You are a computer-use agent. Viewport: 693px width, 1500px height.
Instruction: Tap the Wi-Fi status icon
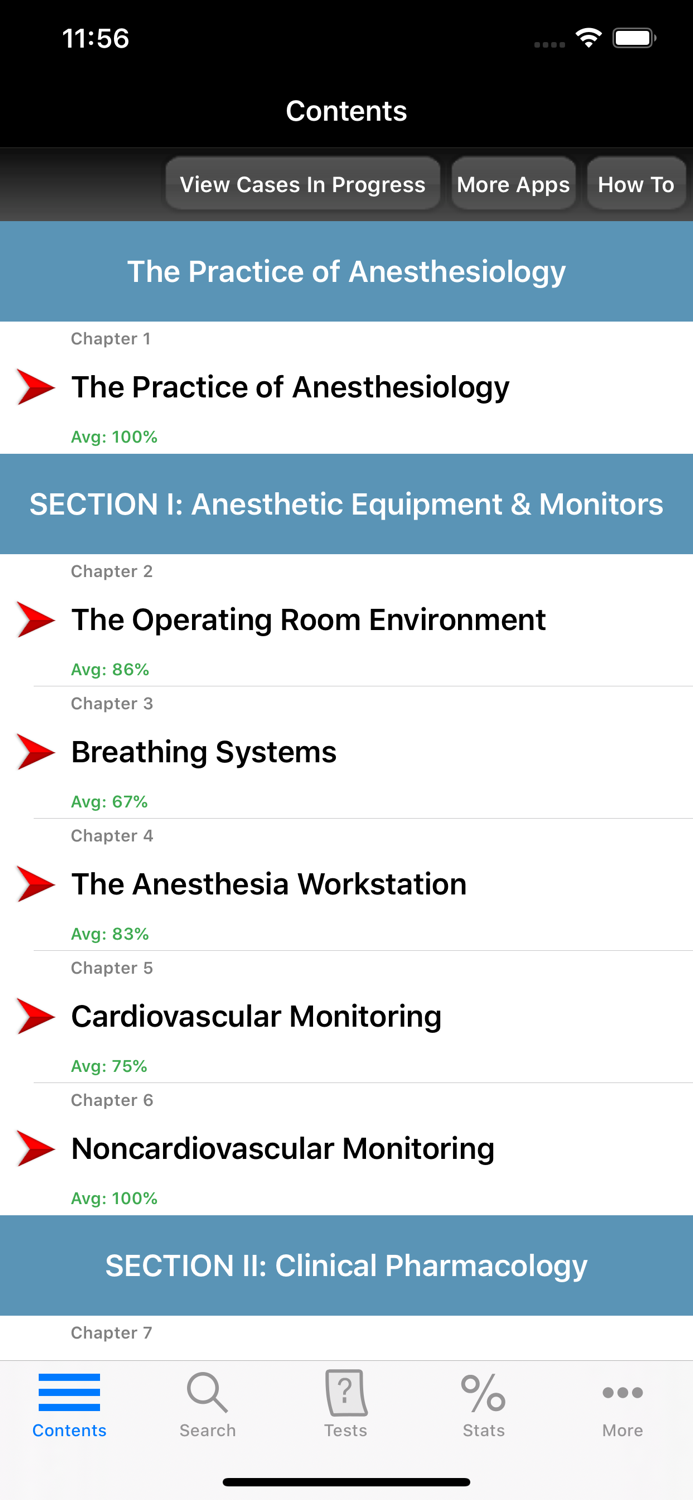point(588,36)
